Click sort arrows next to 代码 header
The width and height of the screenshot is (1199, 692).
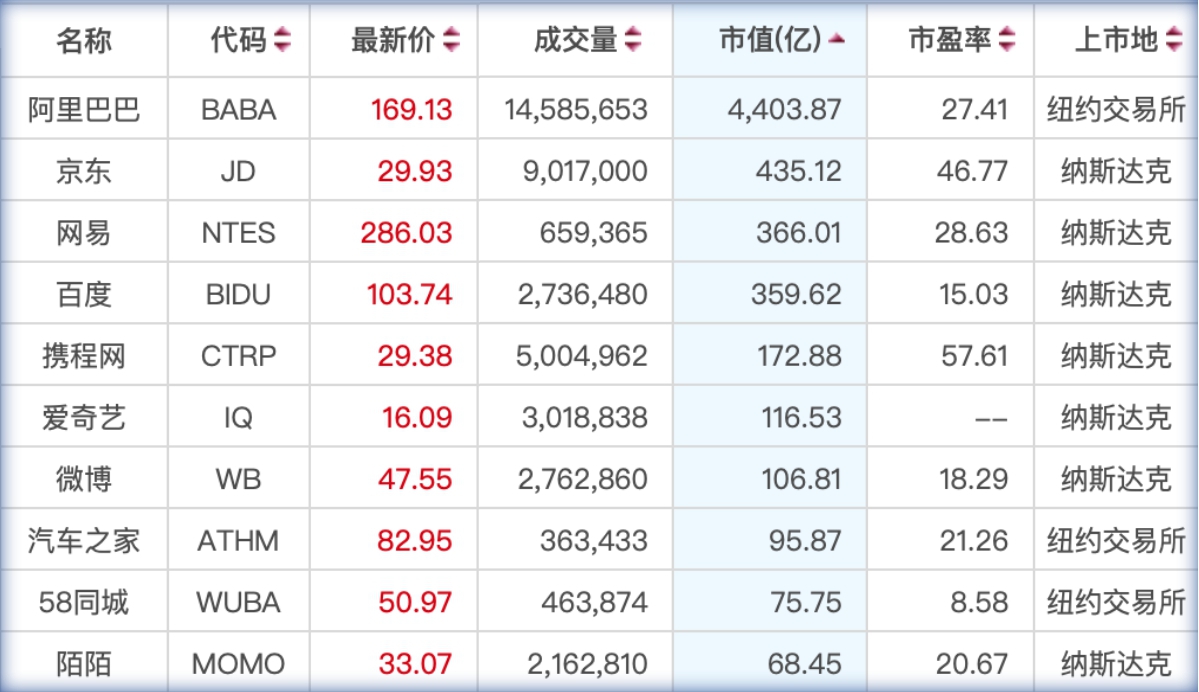(283, 40)
